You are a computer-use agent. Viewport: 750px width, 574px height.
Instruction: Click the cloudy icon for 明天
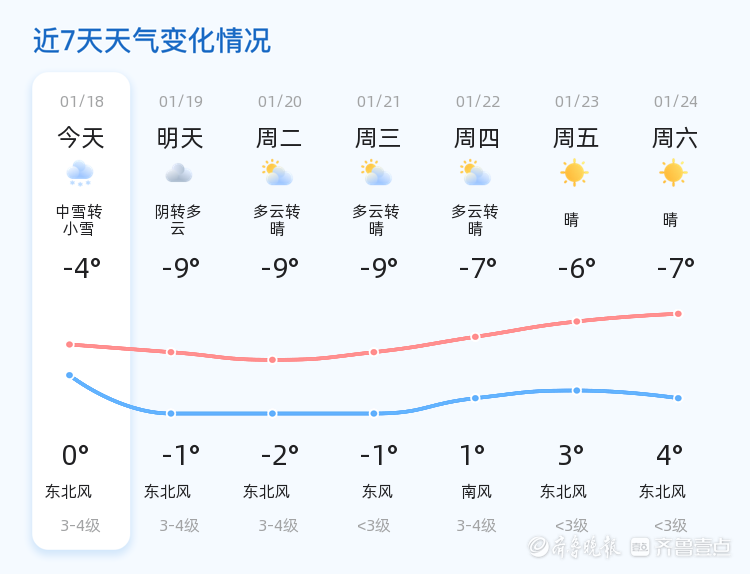pyautogui.click(x=179, y=173)
